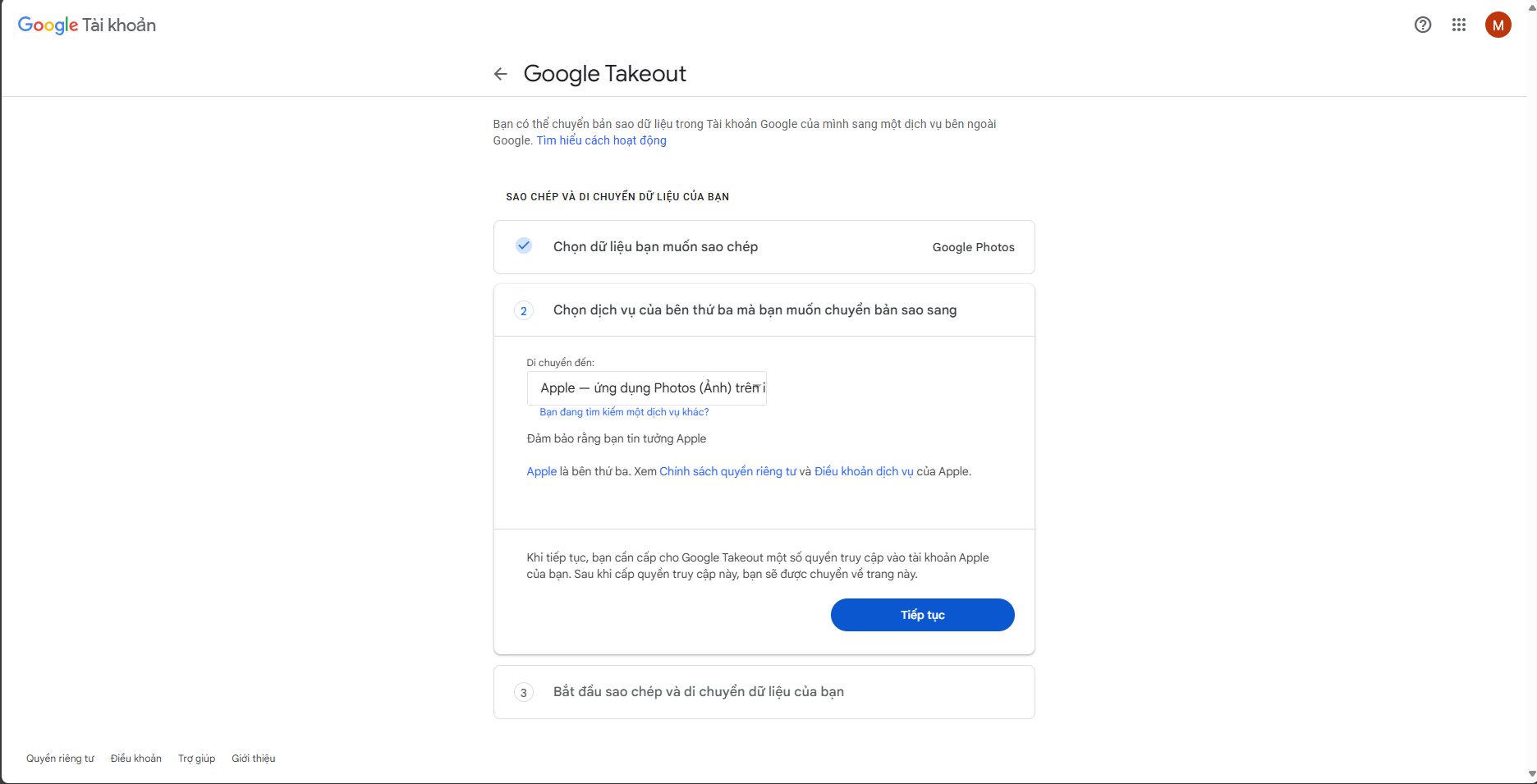
Task: Click 'Quyền riêng tư' footer link
Action: [x=60, y=759]
